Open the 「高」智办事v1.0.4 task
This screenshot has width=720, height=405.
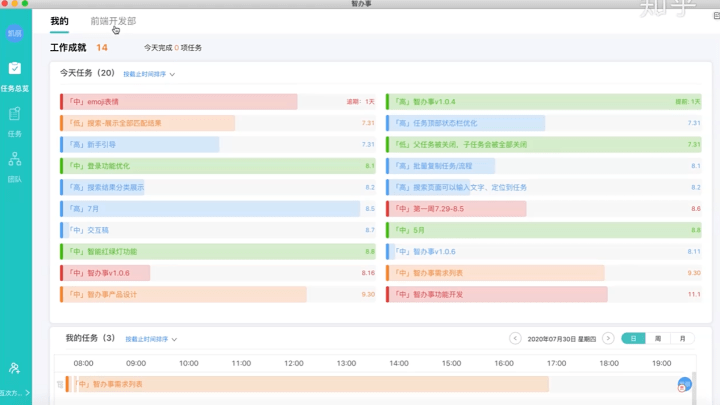pyautogui.click(x=530, y=102)
